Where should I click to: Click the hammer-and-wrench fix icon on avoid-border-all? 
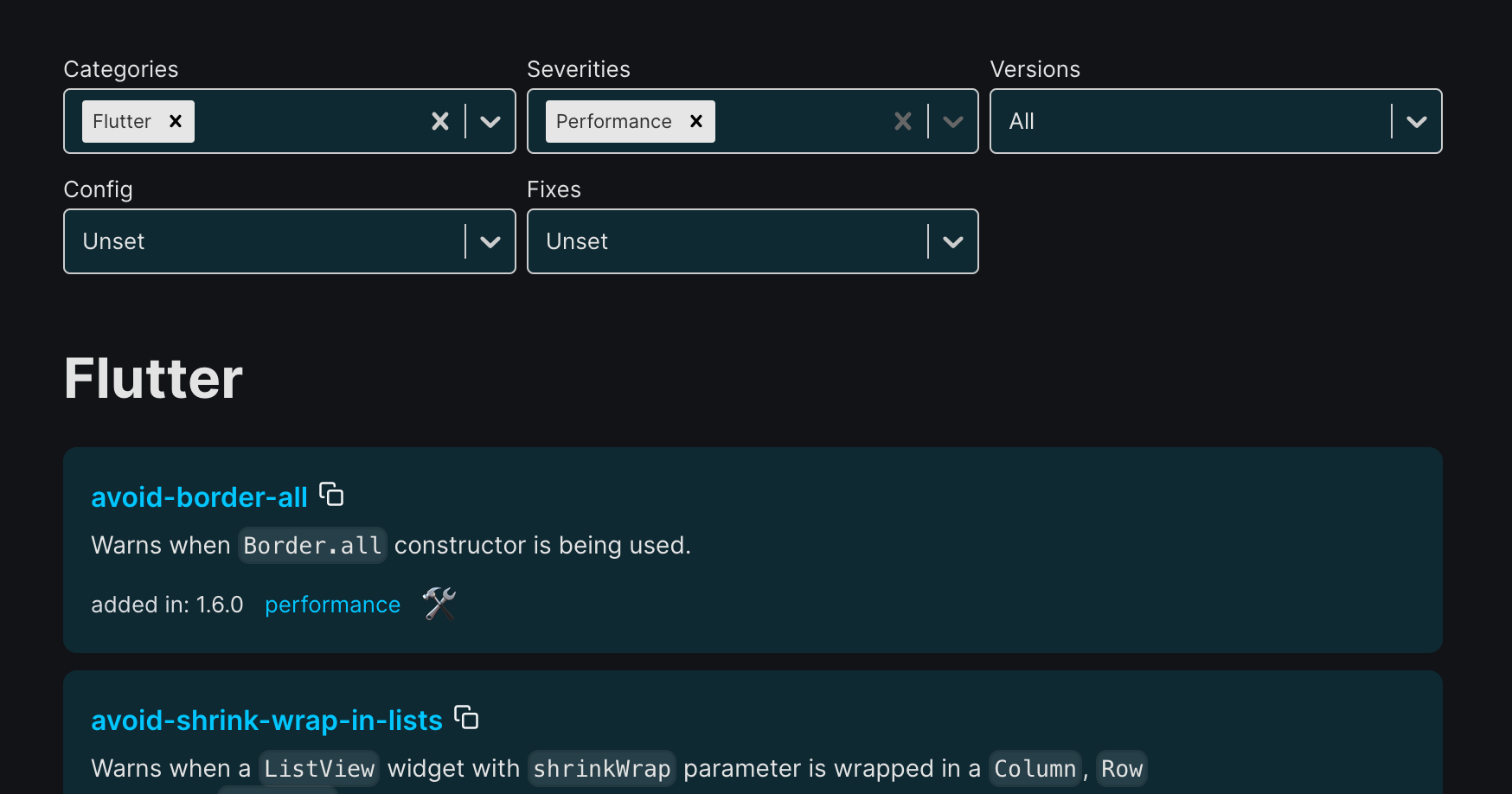[x=439, y=604]
